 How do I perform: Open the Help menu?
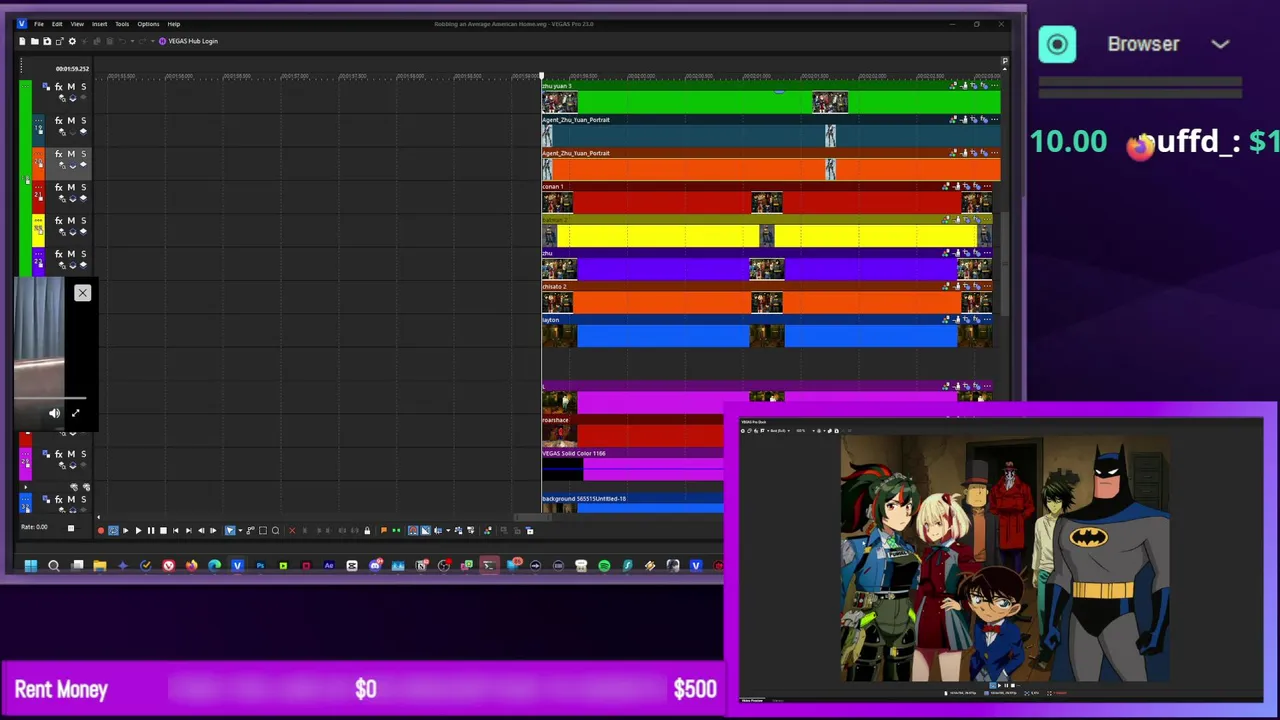174,24
